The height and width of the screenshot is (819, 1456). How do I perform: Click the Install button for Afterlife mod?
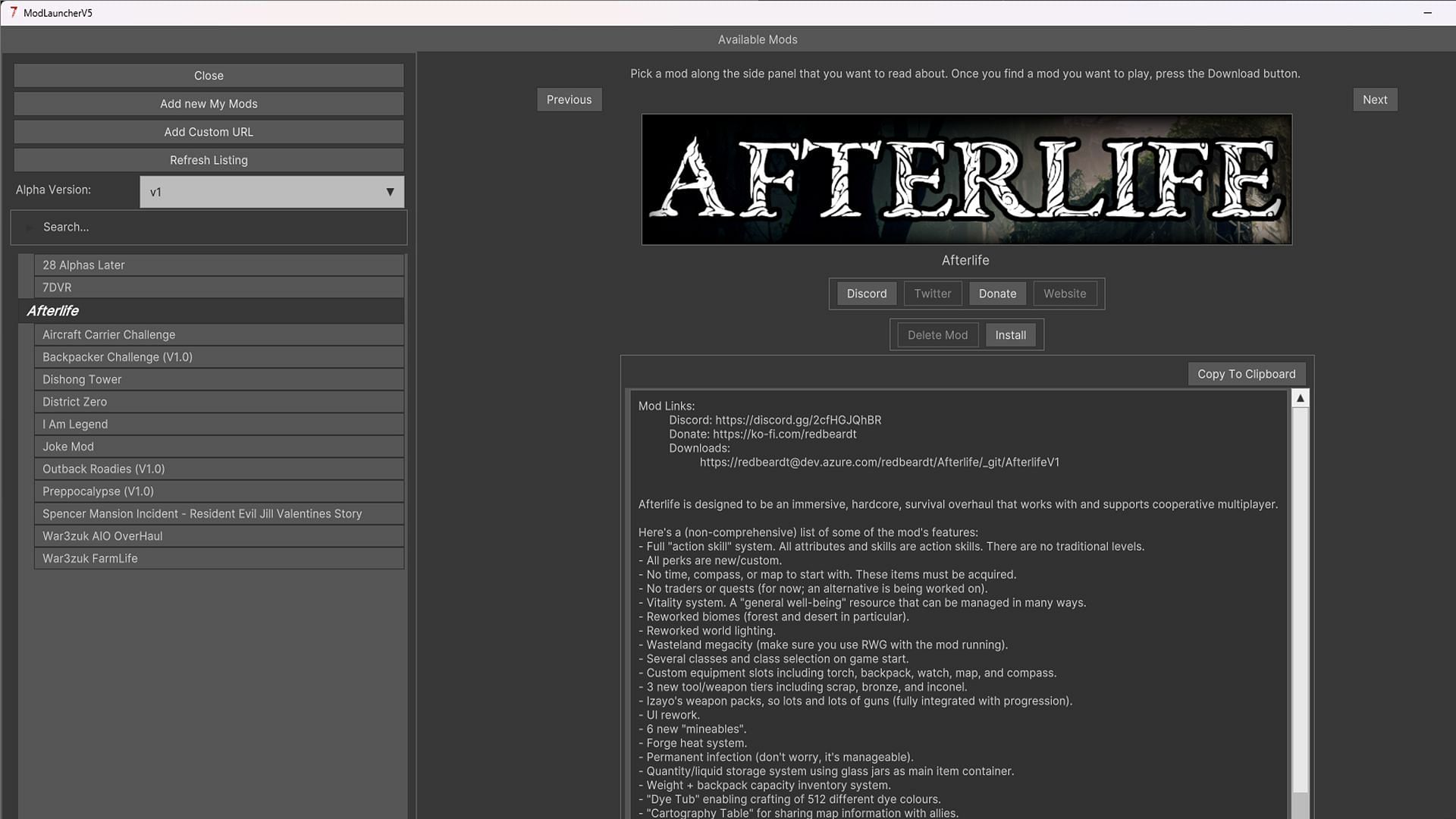(1011, 334)
